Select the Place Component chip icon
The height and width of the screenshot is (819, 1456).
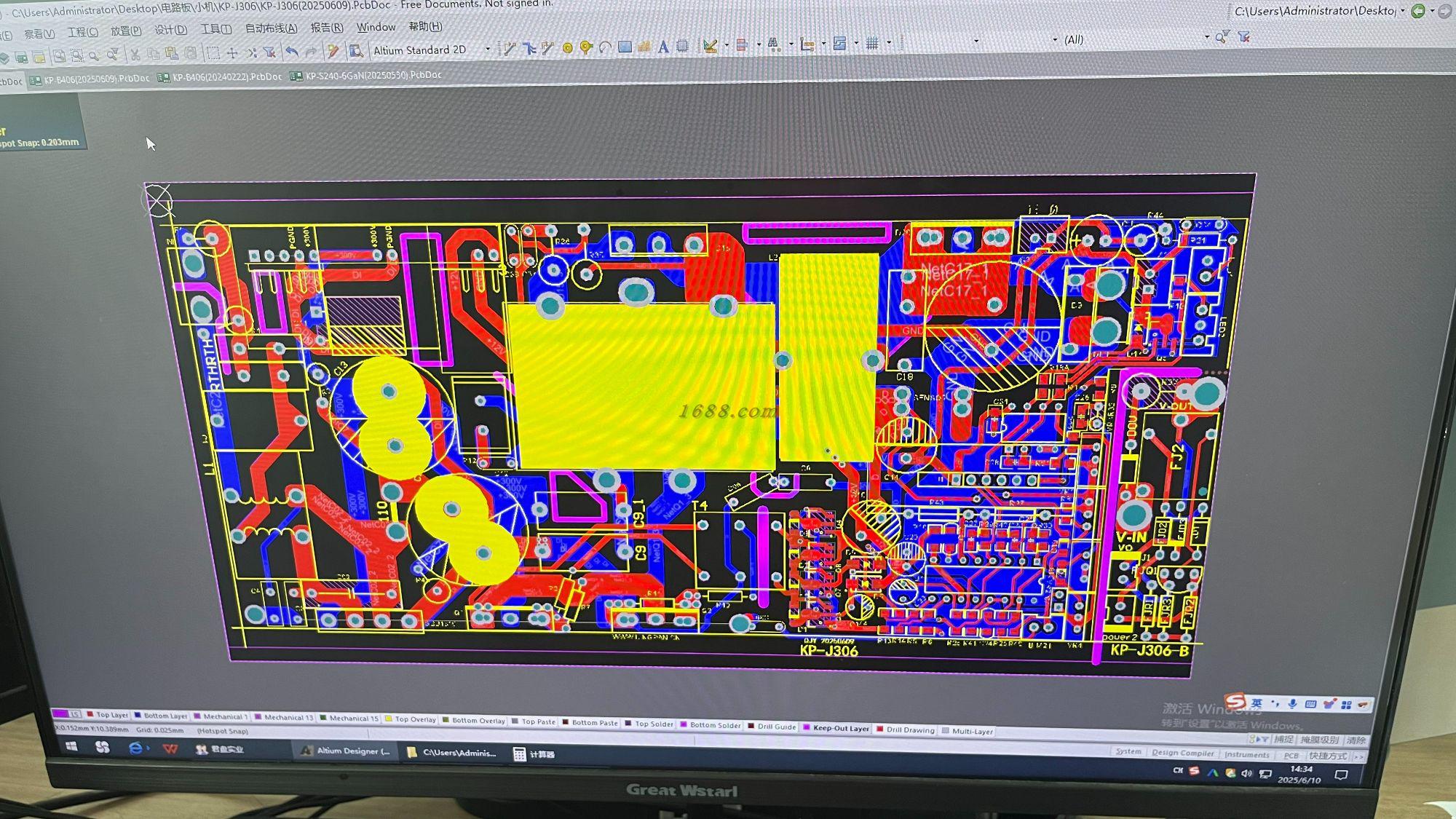click(x=682, y=47)
